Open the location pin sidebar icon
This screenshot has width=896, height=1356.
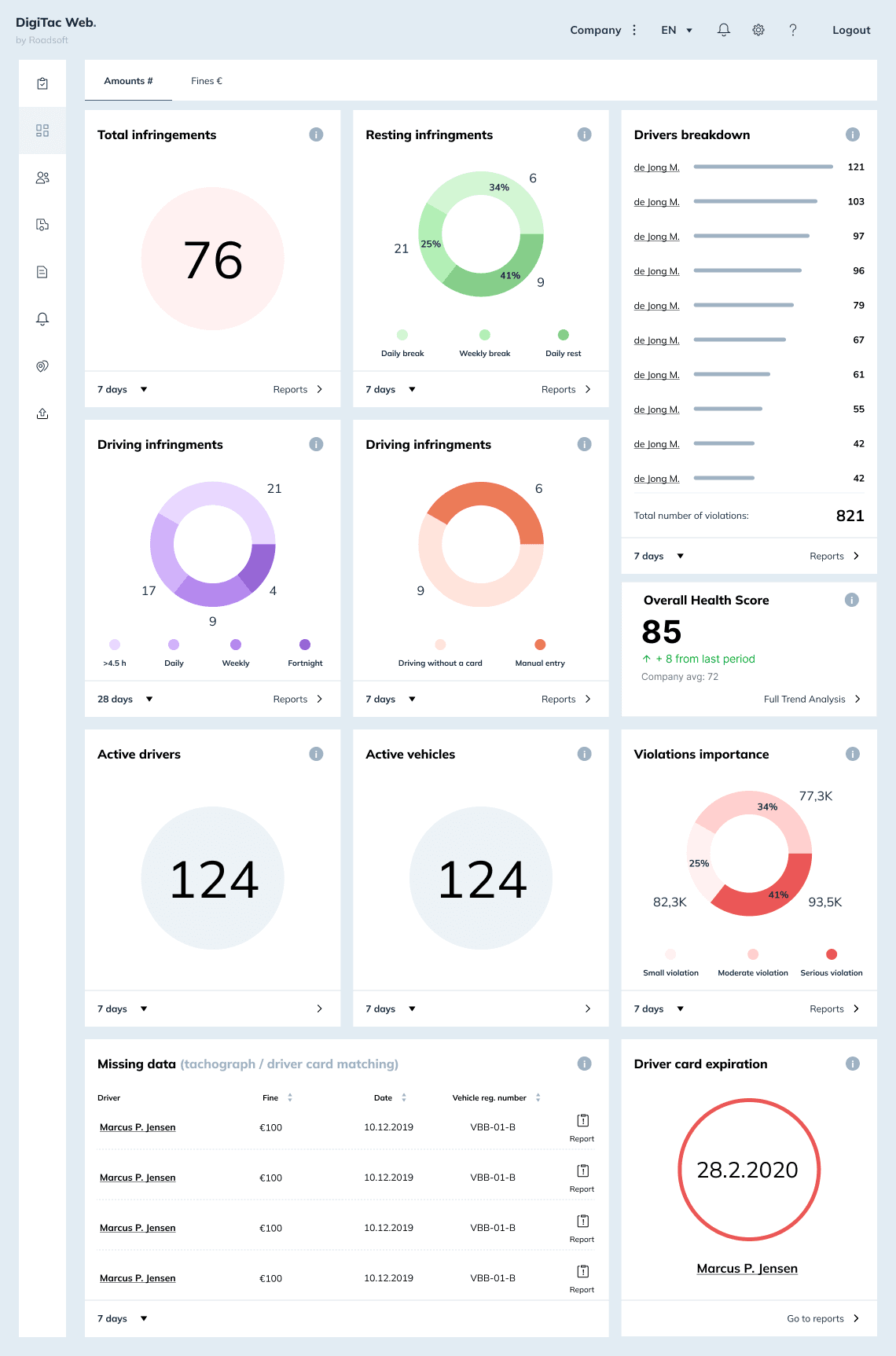pyautogui.click(x=42, y=366)
